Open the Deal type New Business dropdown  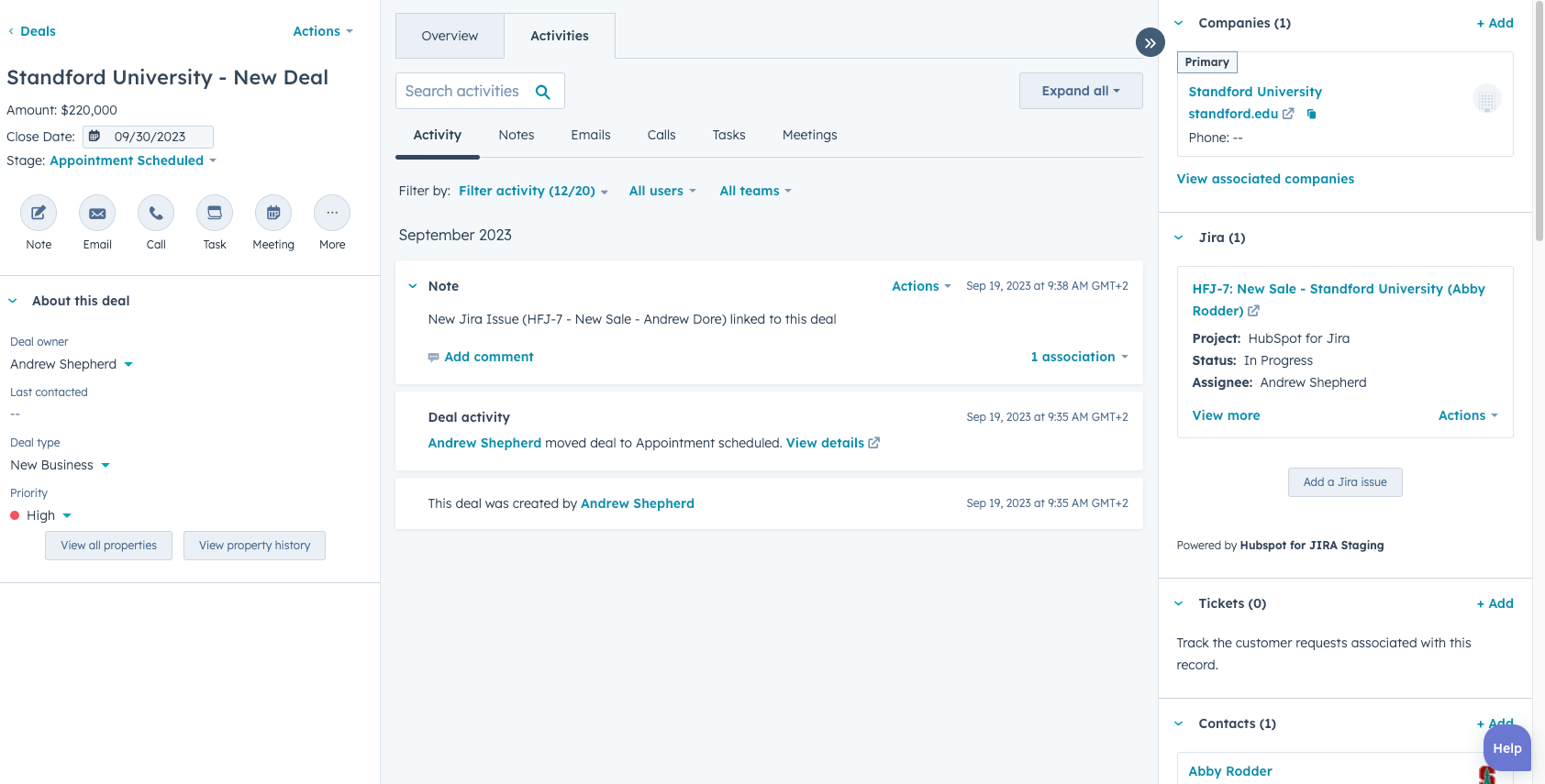(60, 465)
